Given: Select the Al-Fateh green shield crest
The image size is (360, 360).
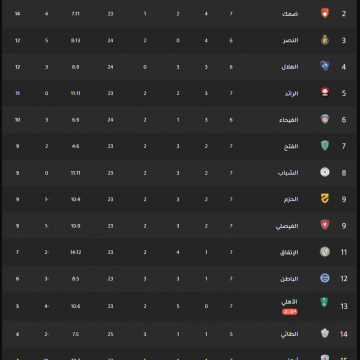Looking at the screenshot, I should coord(325,146).
